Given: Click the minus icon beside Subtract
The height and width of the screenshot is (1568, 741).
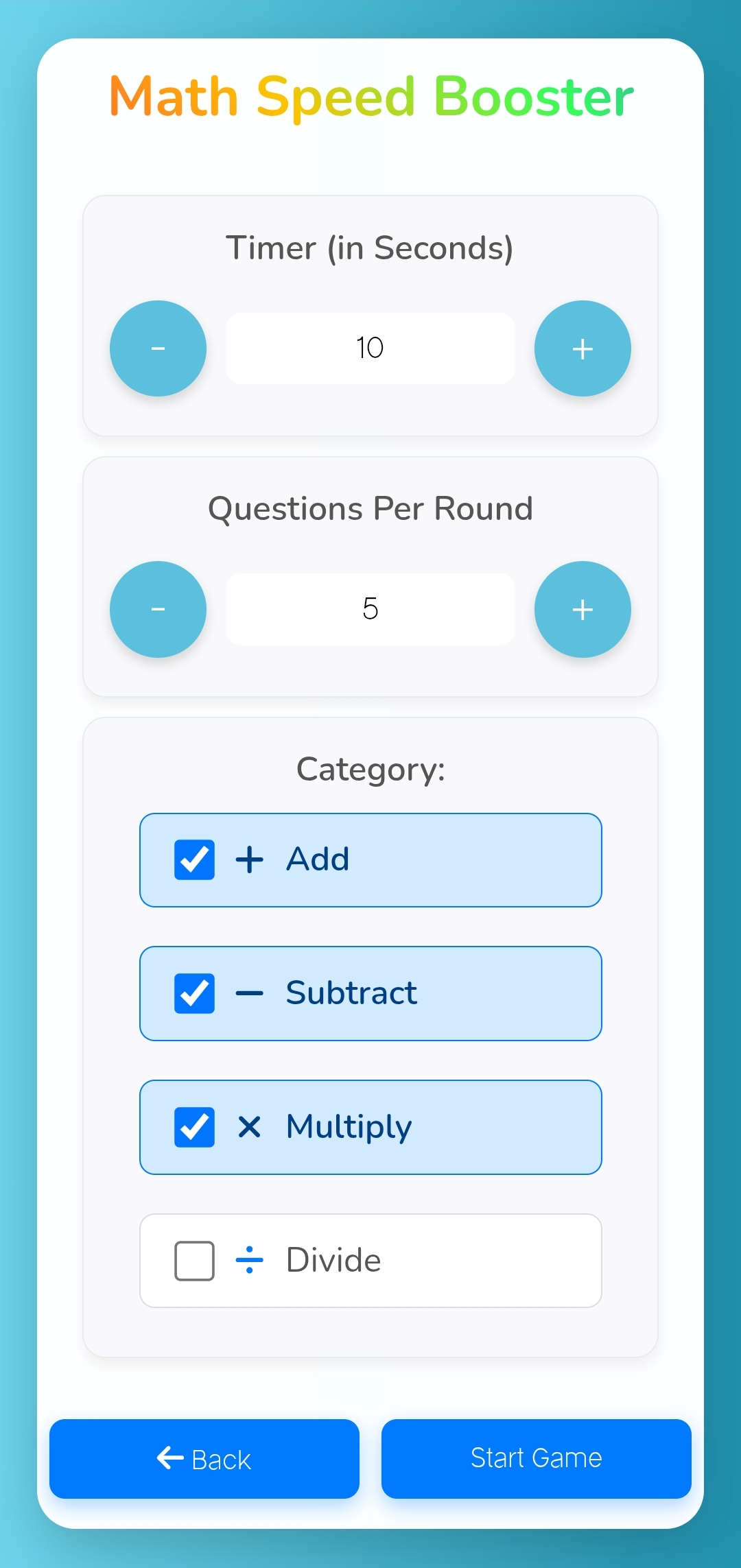Looking at the screenshot, I should tap(249, 993).
